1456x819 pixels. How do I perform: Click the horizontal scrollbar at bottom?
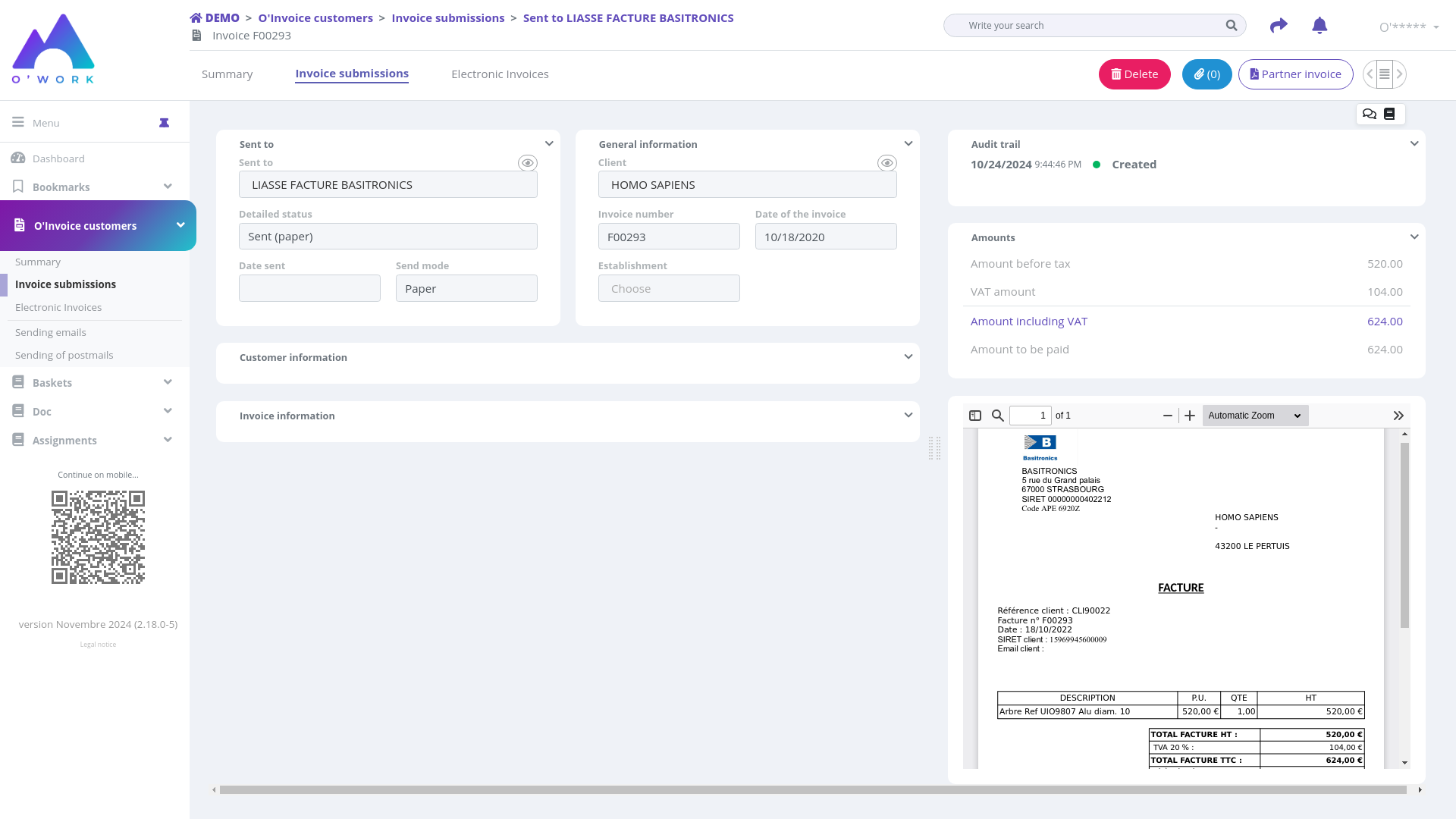tap(811, 790)
